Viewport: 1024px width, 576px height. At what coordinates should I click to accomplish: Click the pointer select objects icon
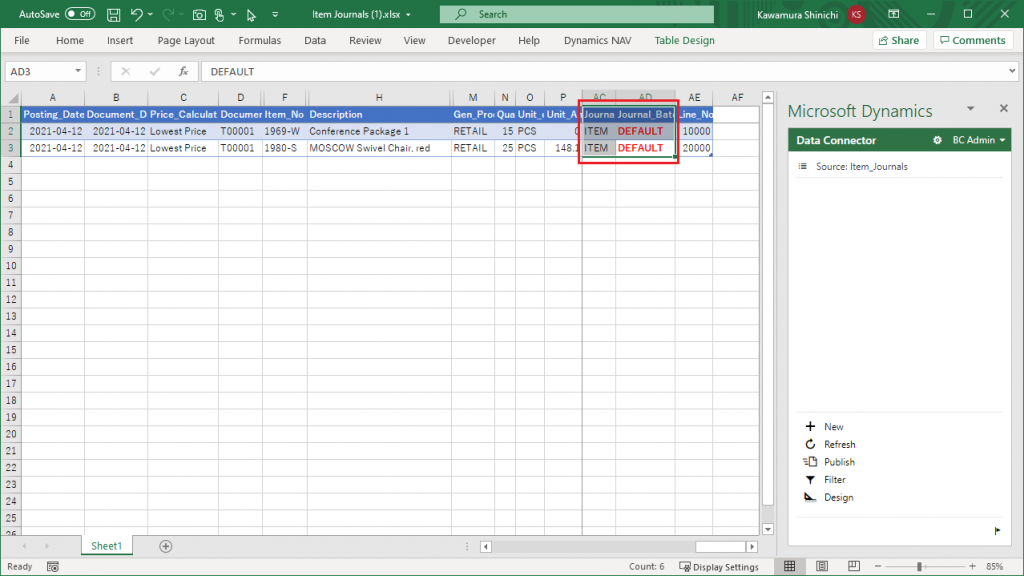point(251,14)
